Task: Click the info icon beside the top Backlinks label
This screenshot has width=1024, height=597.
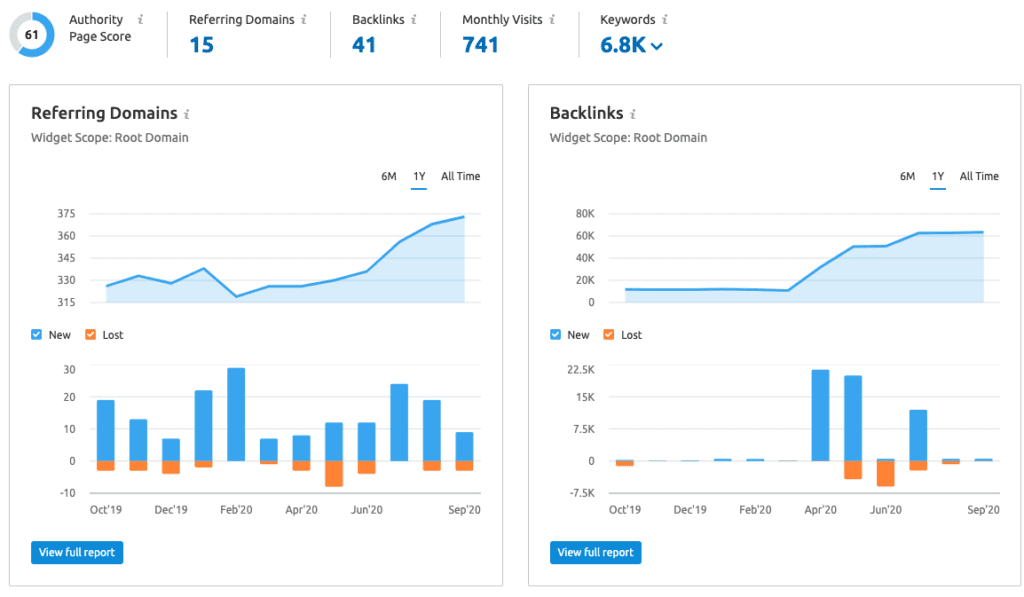Action: click(x=413, y=20)
